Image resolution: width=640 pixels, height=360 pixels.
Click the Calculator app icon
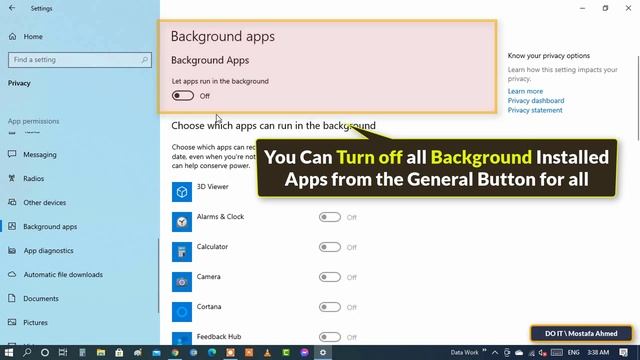(x=182, y=252)
